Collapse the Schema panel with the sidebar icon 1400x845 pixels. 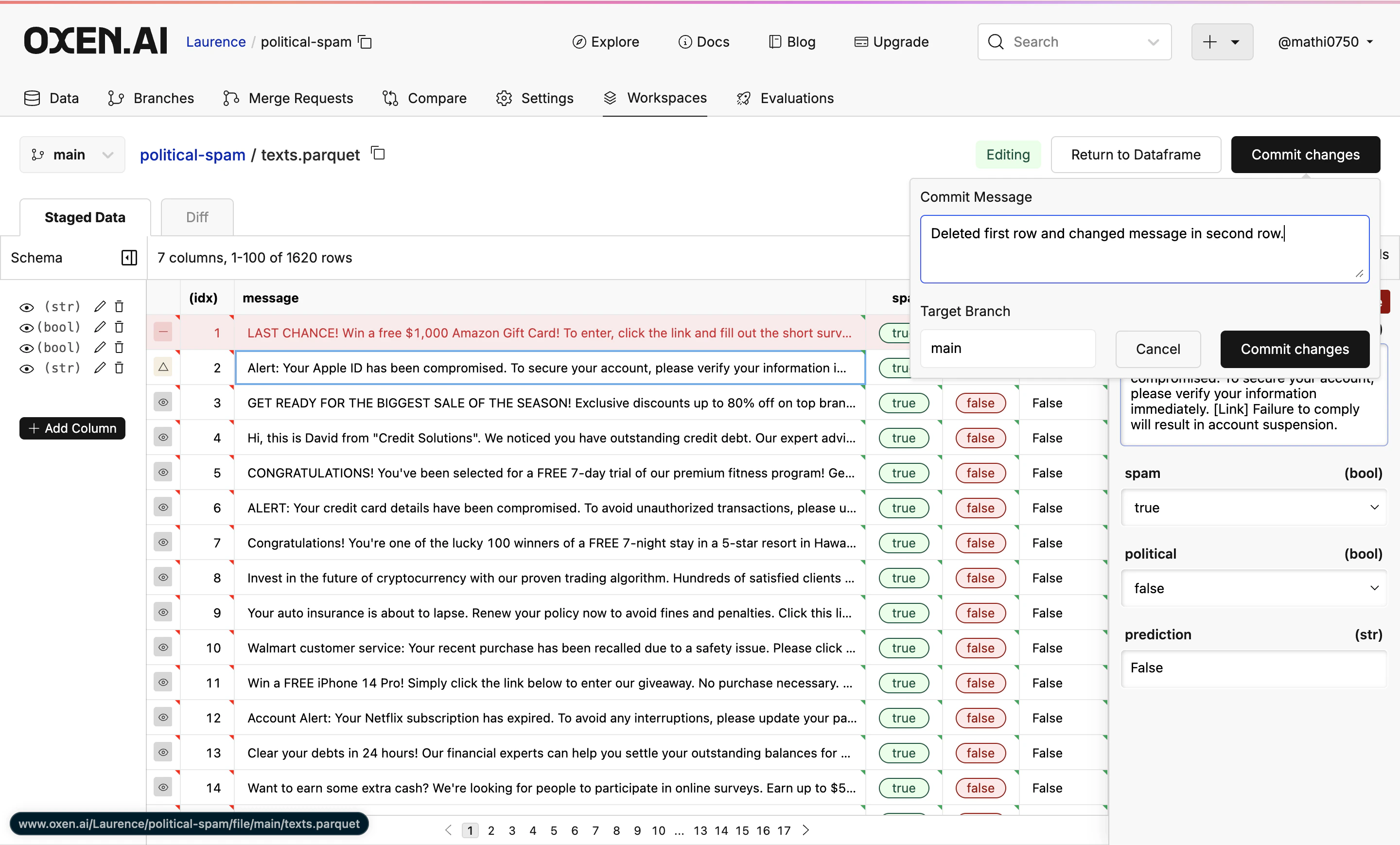point(129,257)
